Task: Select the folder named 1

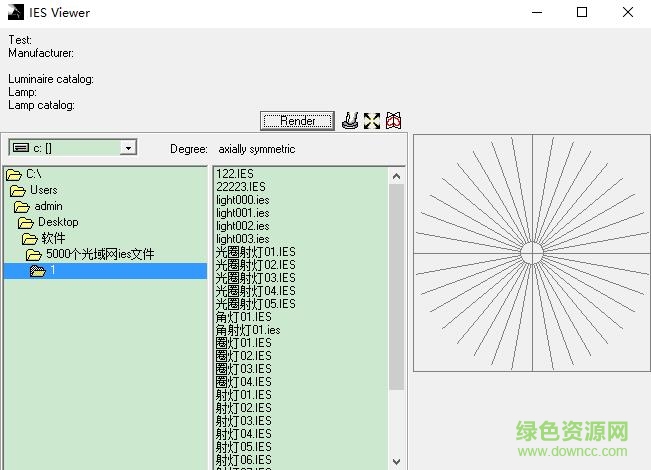Action: click(x=105, y=271)
